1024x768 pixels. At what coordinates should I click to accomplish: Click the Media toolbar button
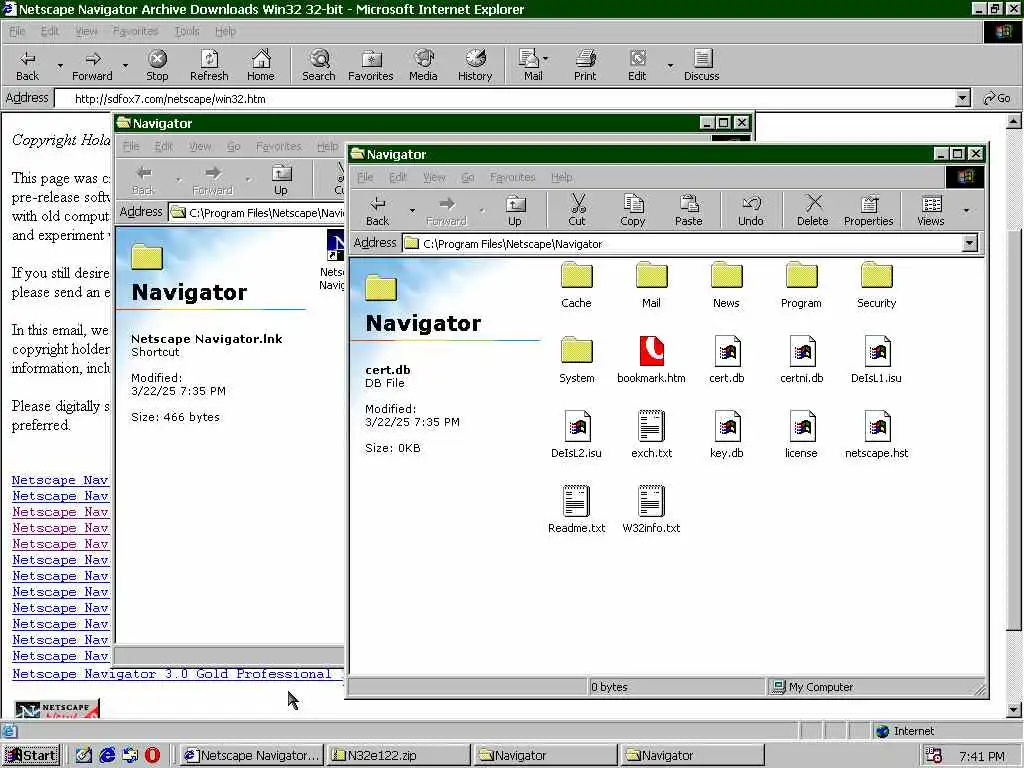[x=423, y=65]
